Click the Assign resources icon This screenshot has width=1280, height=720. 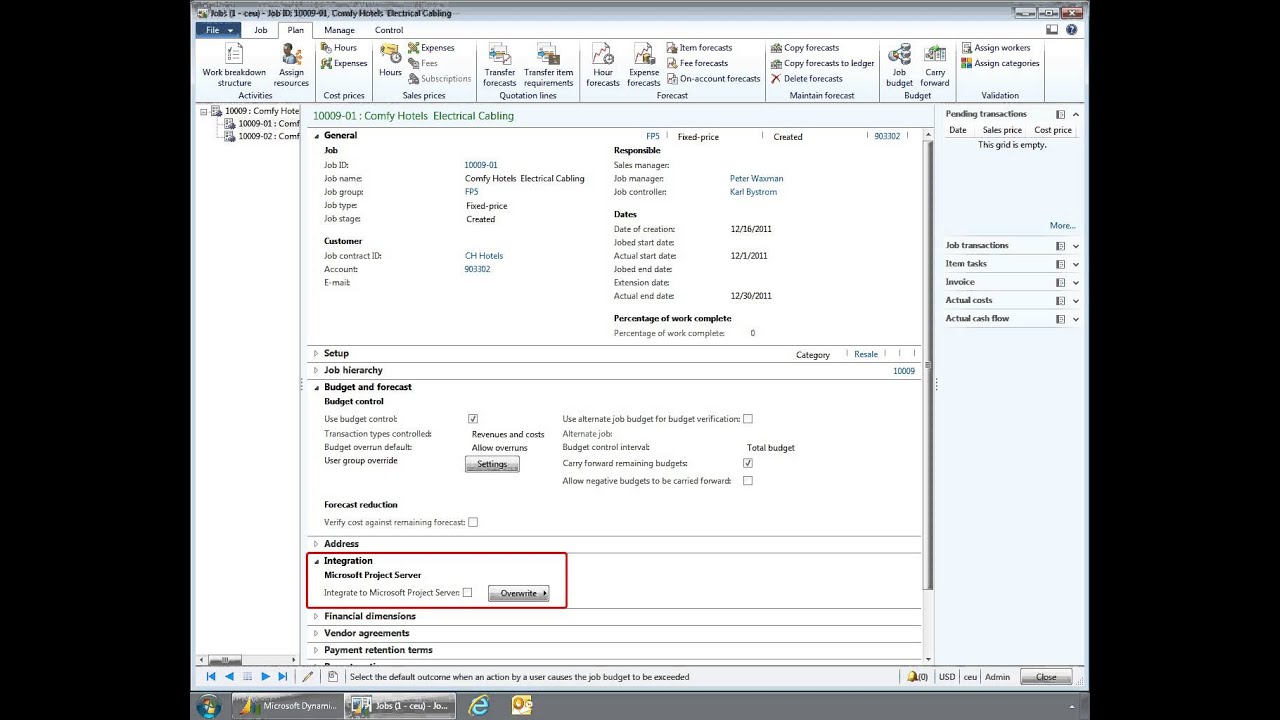click(x=291, y=66)
